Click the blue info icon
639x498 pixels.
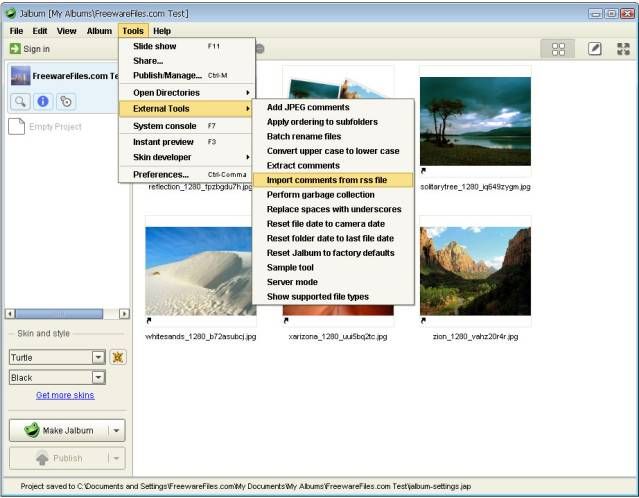pyautogui.click(x=43, y=101)
